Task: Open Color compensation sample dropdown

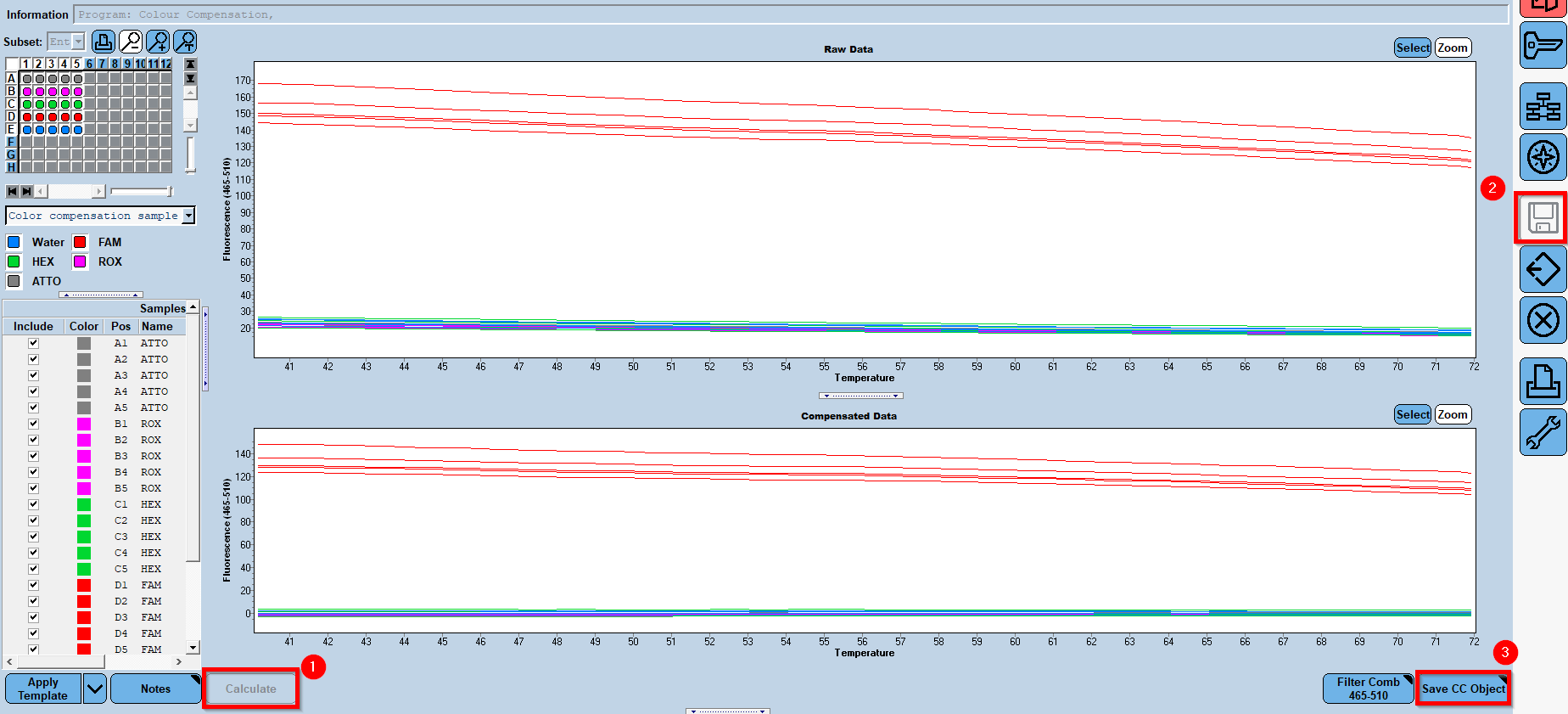Action: click(x=188, y=216)
